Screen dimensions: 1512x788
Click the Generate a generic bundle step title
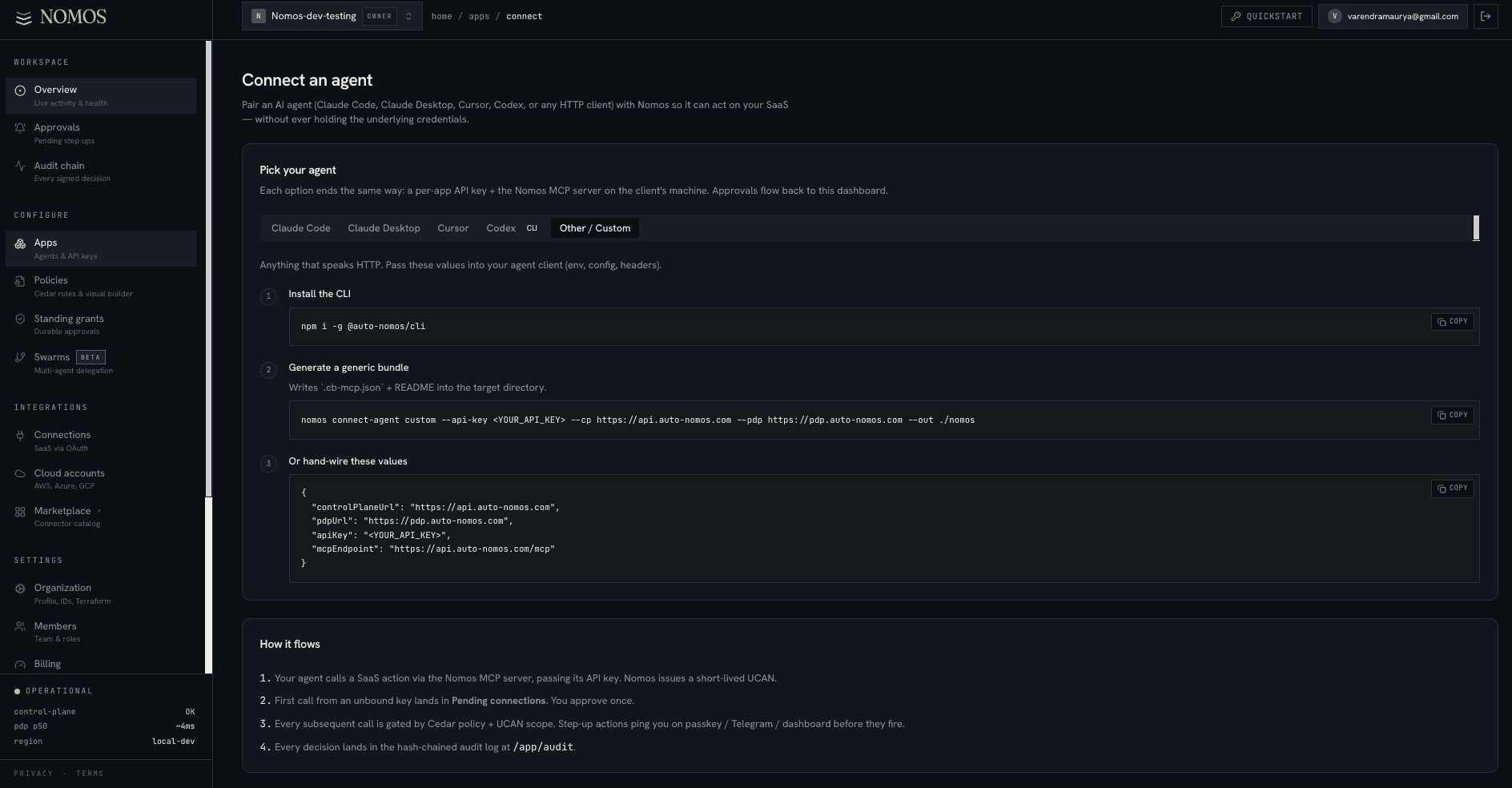[348, 368]
